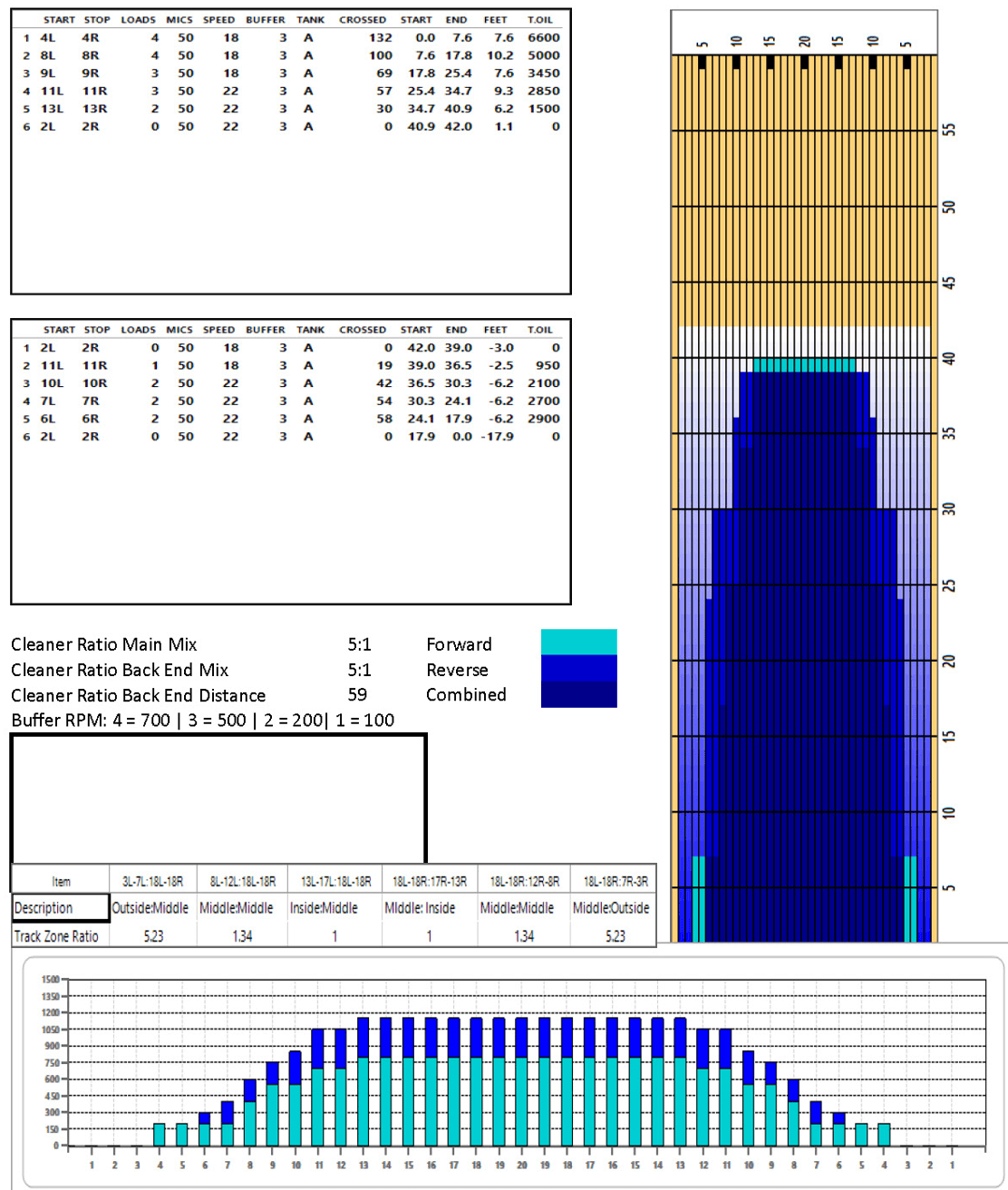Viewport: 1008px width, 1190px height.
Task: Click the 1050 label on chart axis
Action: click(50, 1030)
